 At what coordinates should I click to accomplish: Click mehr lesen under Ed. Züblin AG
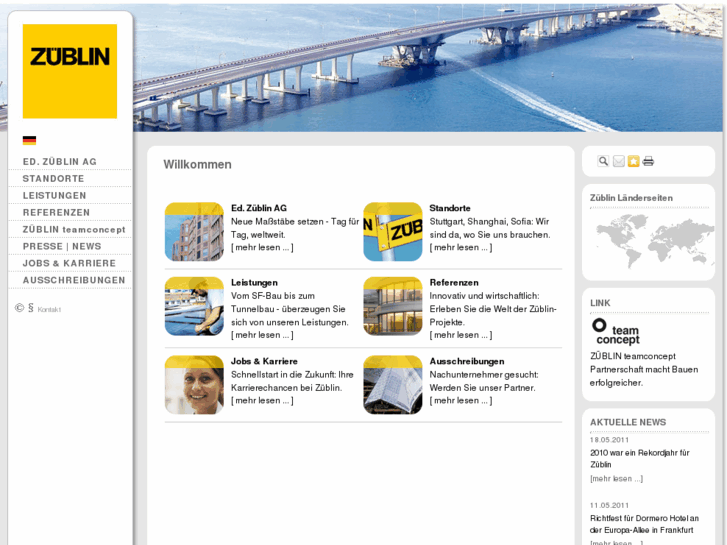pos(262,247)
